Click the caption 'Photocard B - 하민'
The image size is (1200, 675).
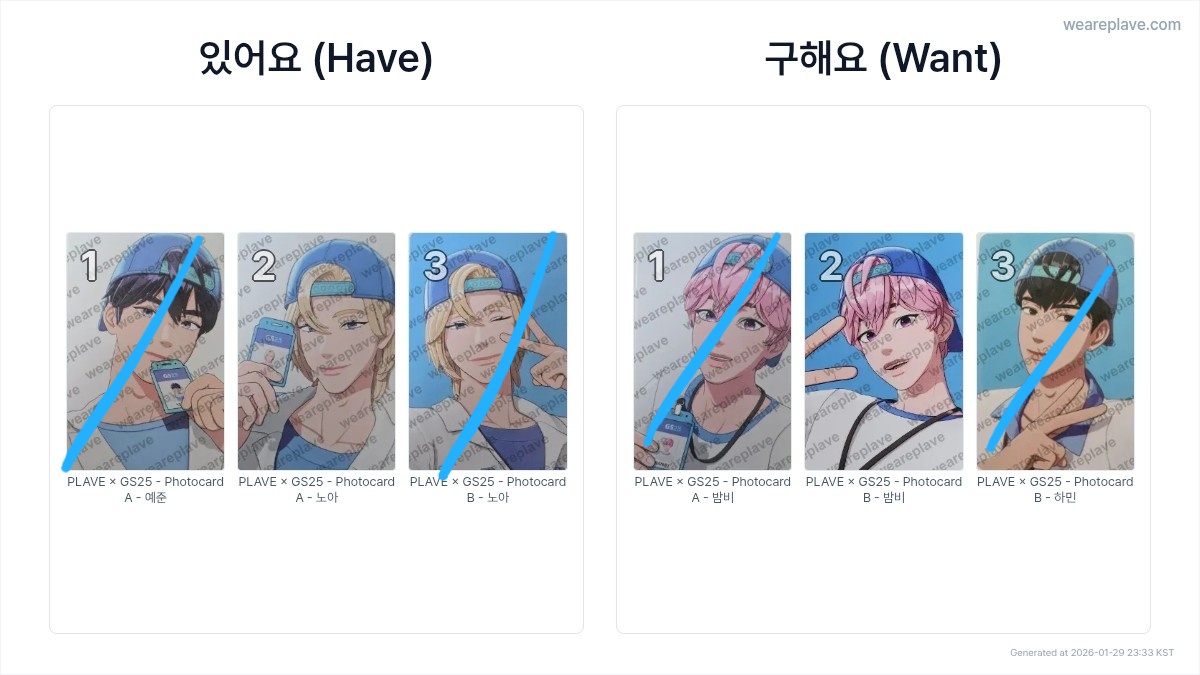click(x=1055, y=490)
